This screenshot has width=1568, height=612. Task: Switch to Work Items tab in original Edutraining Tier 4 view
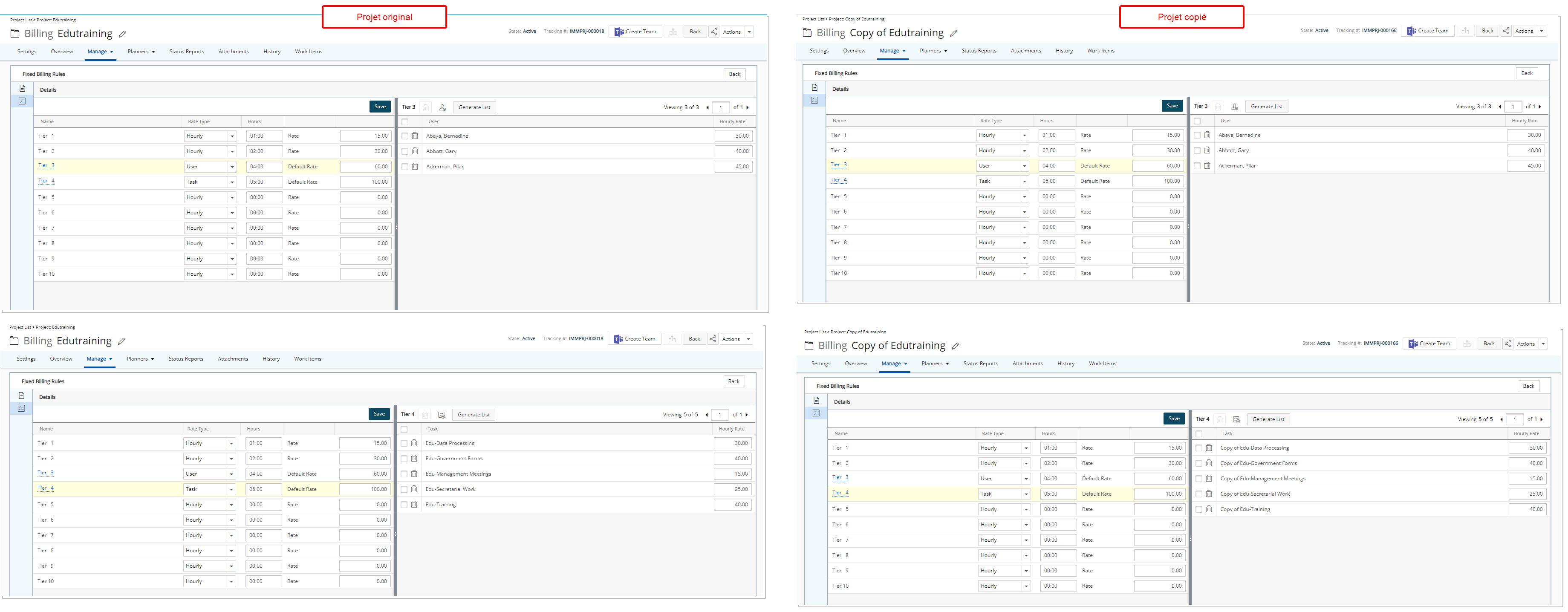pyautogui.click(x=307, y=359)
